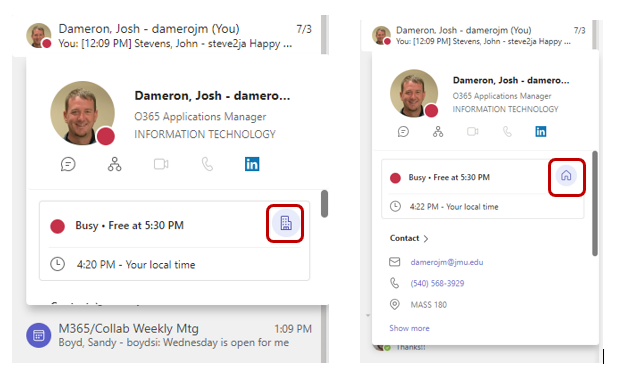Click Show more link

(410, 328)
